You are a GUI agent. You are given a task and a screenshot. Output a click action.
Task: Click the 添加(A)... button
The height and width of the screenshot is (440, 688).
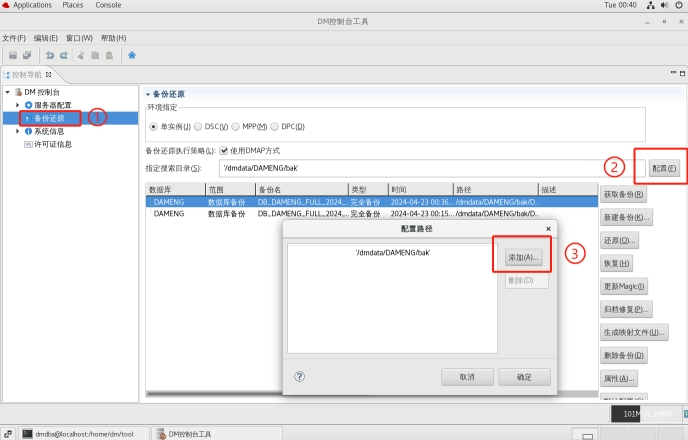coord(522,257)
